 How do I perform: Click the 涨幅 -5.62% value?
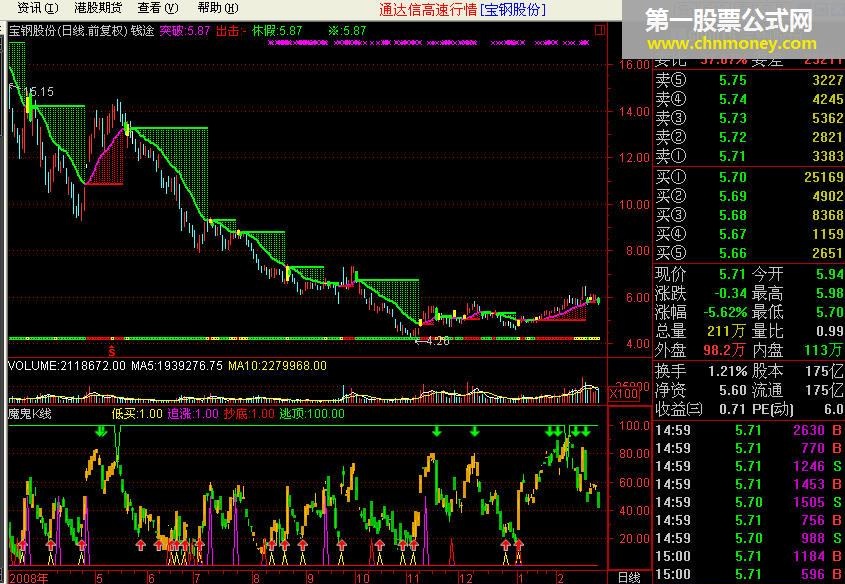tap(725, 312)
